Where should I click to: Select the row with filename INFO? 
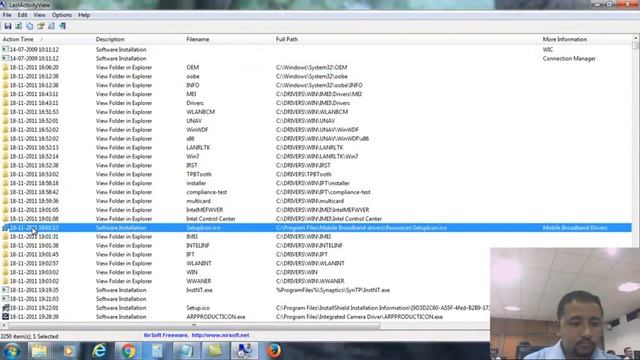point(316,85)
